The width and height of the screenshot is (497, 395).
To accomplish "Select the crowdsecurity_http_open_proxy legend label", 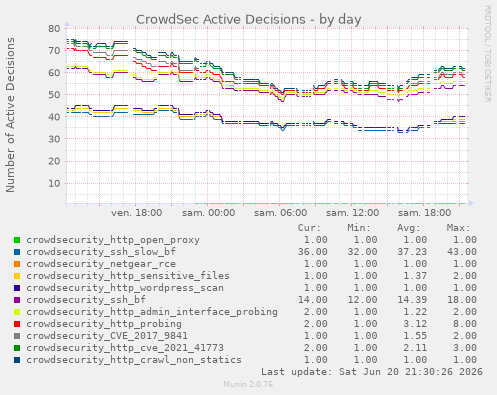I will tap(113, 240).
